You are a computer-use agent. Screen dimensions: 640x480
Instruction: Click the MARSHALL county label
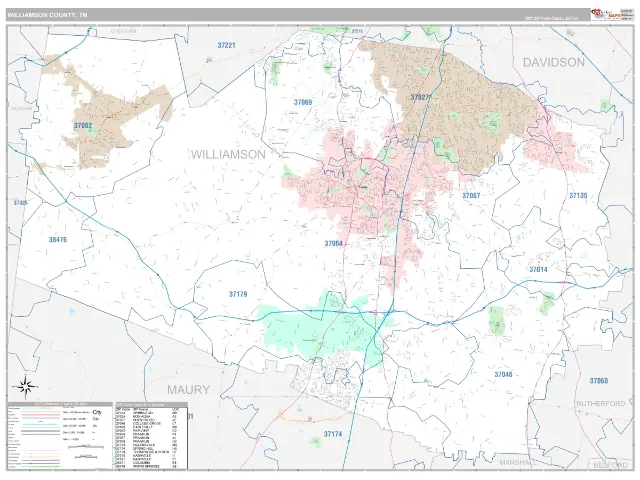pos(518,462)
